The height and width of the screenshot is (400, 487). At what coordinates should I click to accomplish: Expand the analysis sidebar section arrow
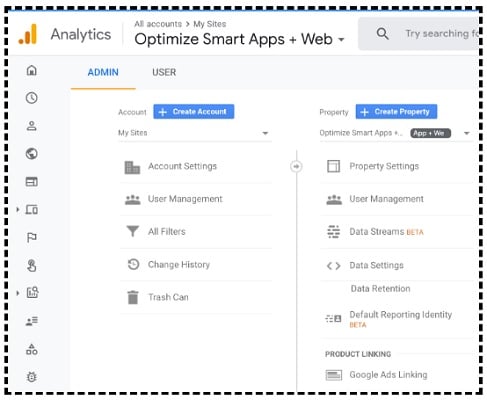click(x=18, y=293)
